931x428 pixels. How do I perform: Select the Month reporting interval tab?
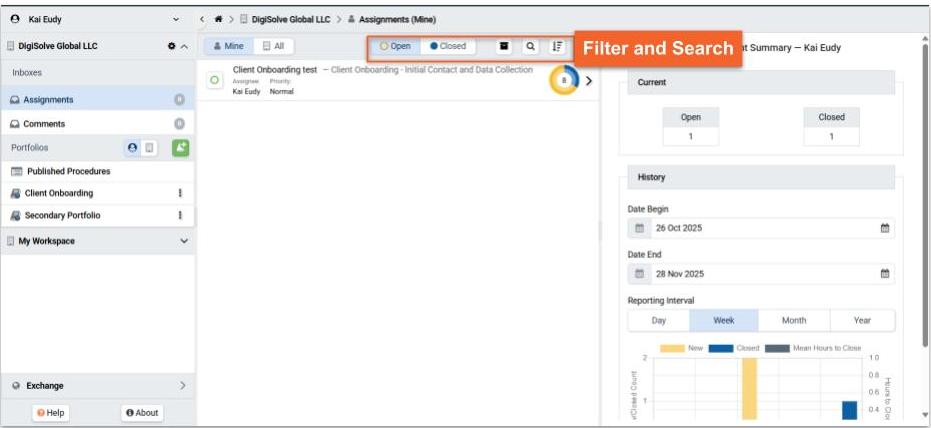[x=793, y=321]
